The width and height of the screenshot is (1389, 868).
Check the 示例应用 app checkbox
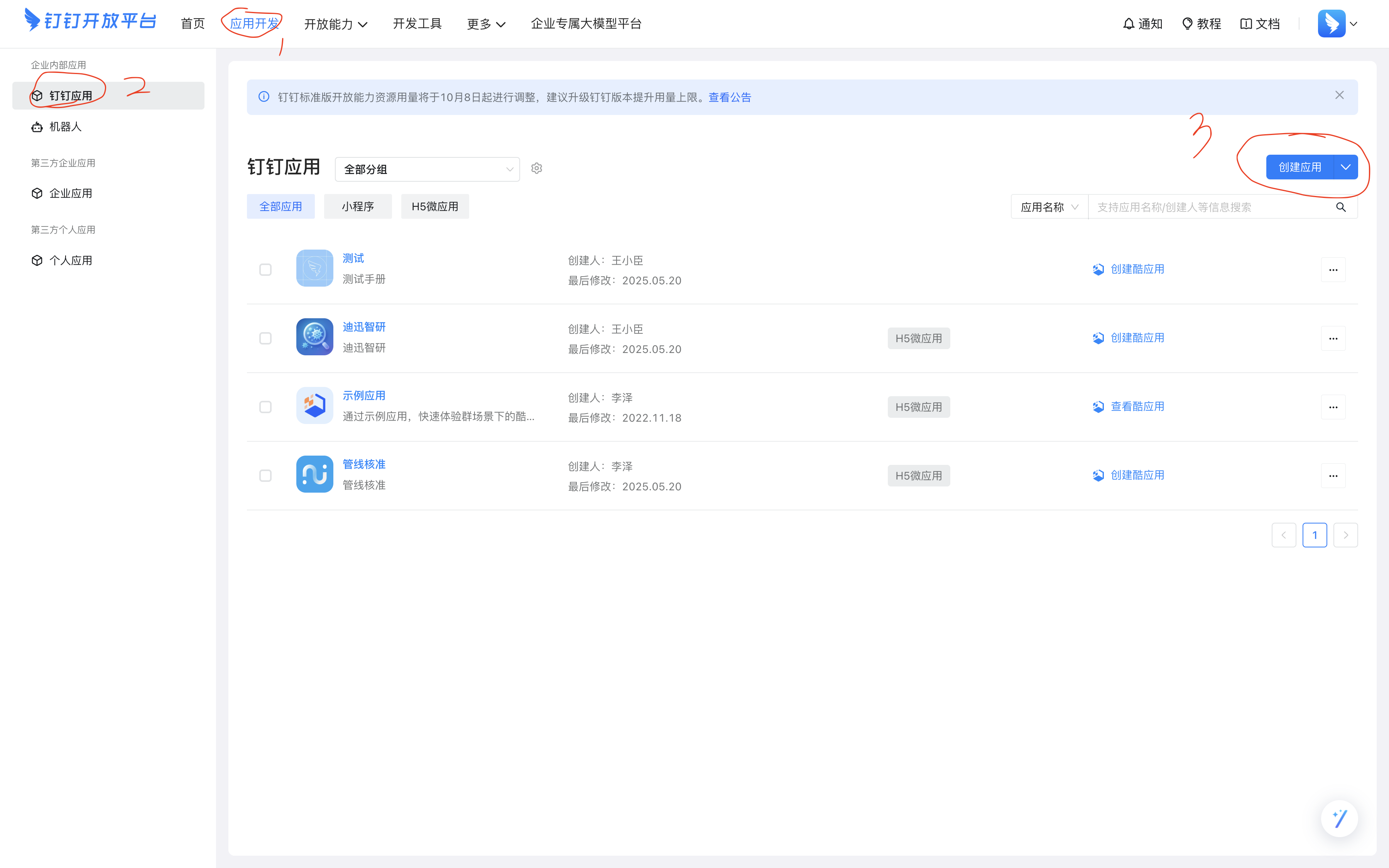point(265,407)
